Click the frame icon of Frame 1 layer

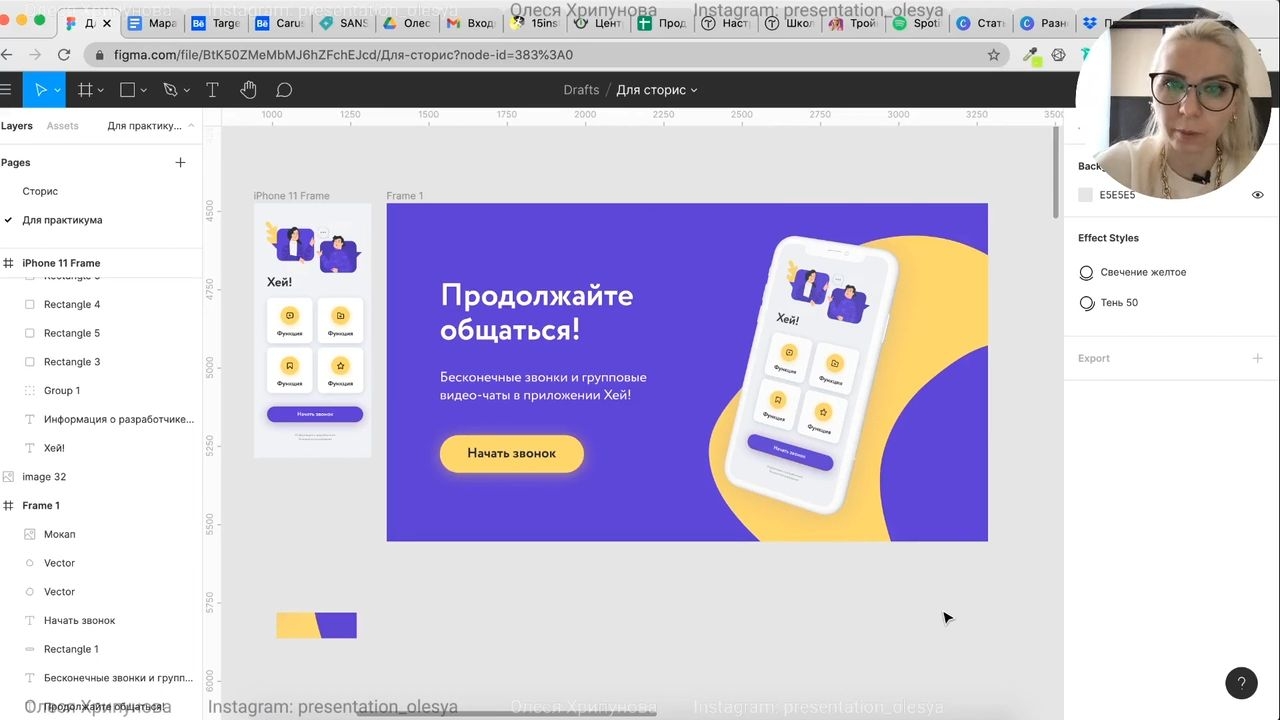(8, 505)
